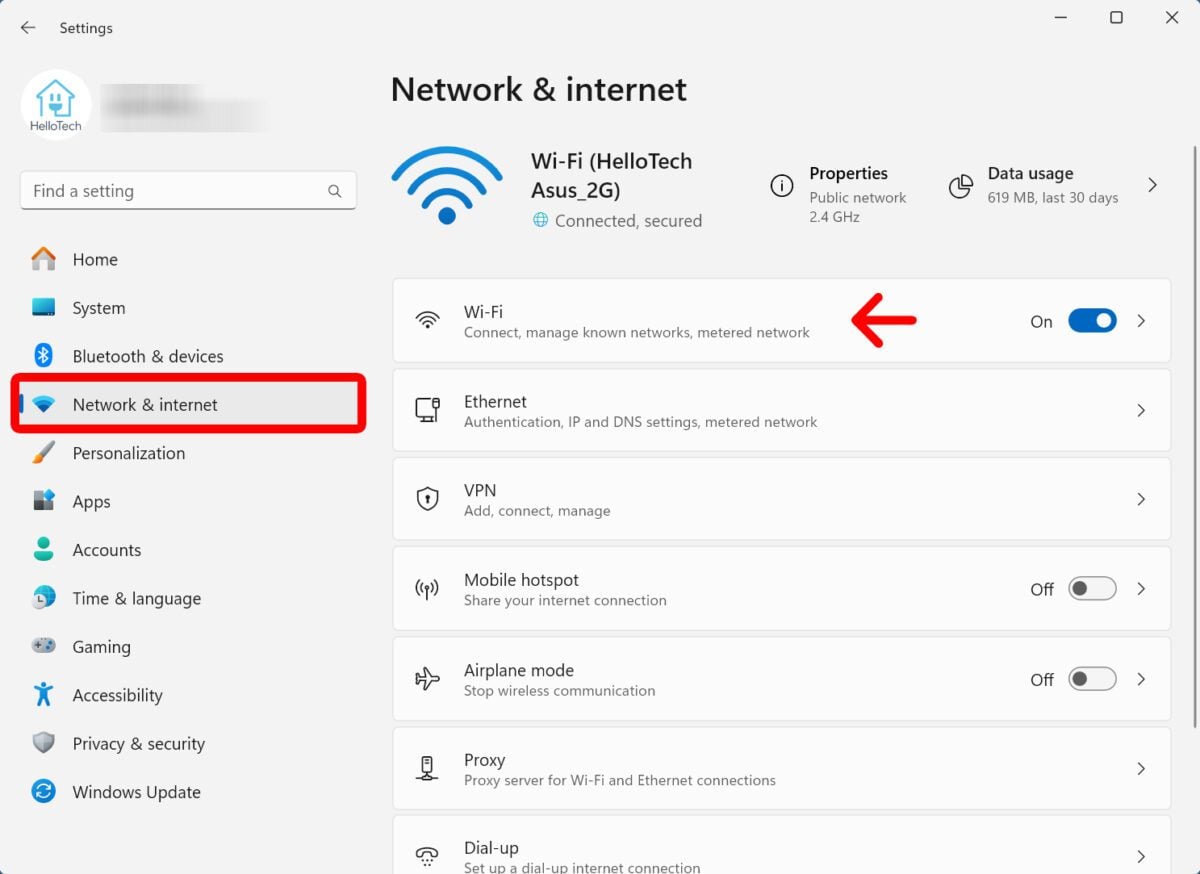1200x874 pixels.
Task: Open the Personalization menu item
Action: click(129, 453)
